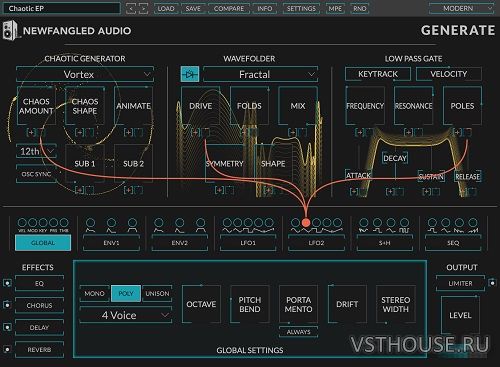
Task: Switch voice mode to UNISON
Action: pyautogui.click(x=157, y=293)
